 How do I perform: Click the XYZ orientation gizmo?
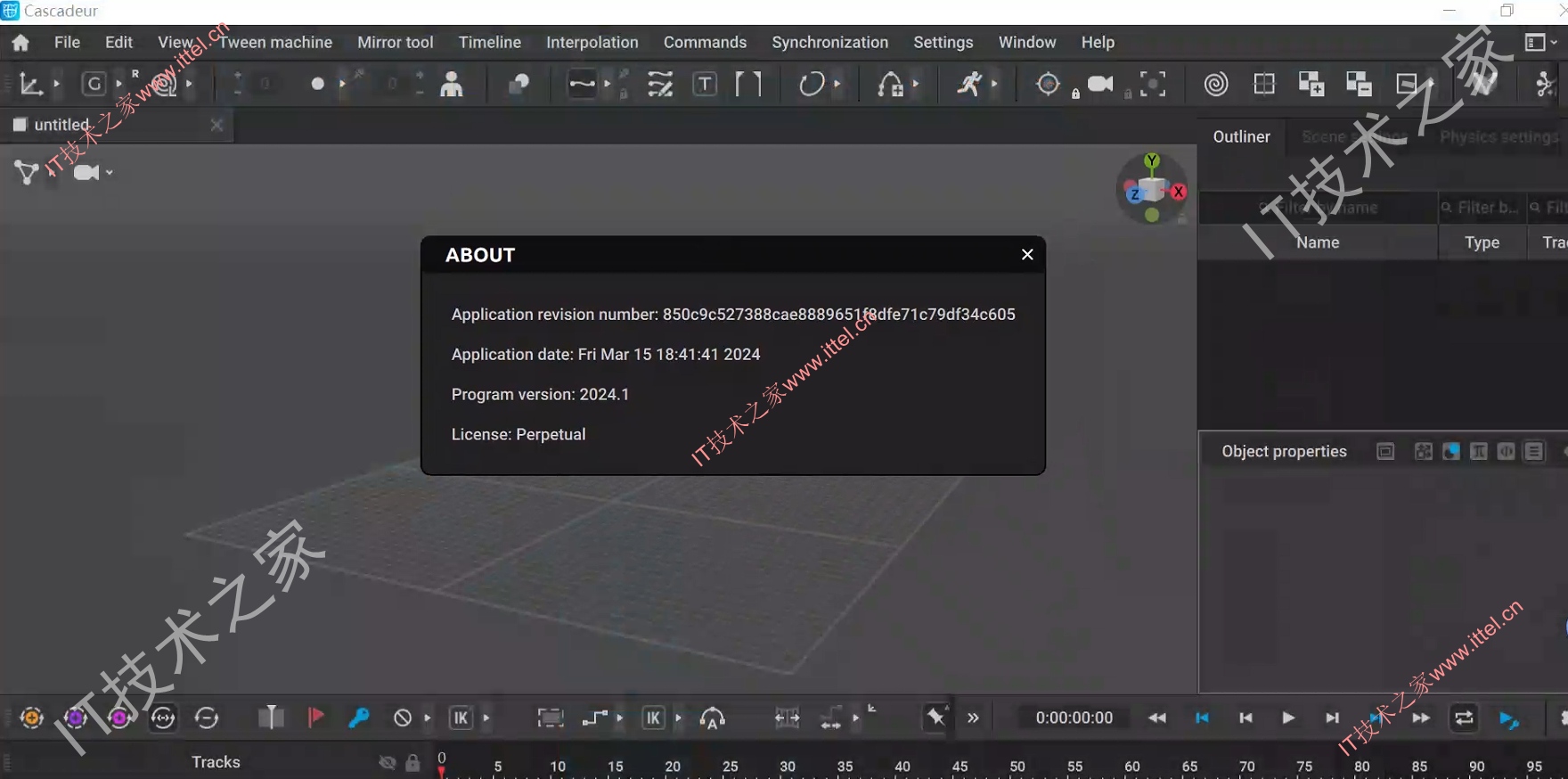click(x=1153, y=189)
